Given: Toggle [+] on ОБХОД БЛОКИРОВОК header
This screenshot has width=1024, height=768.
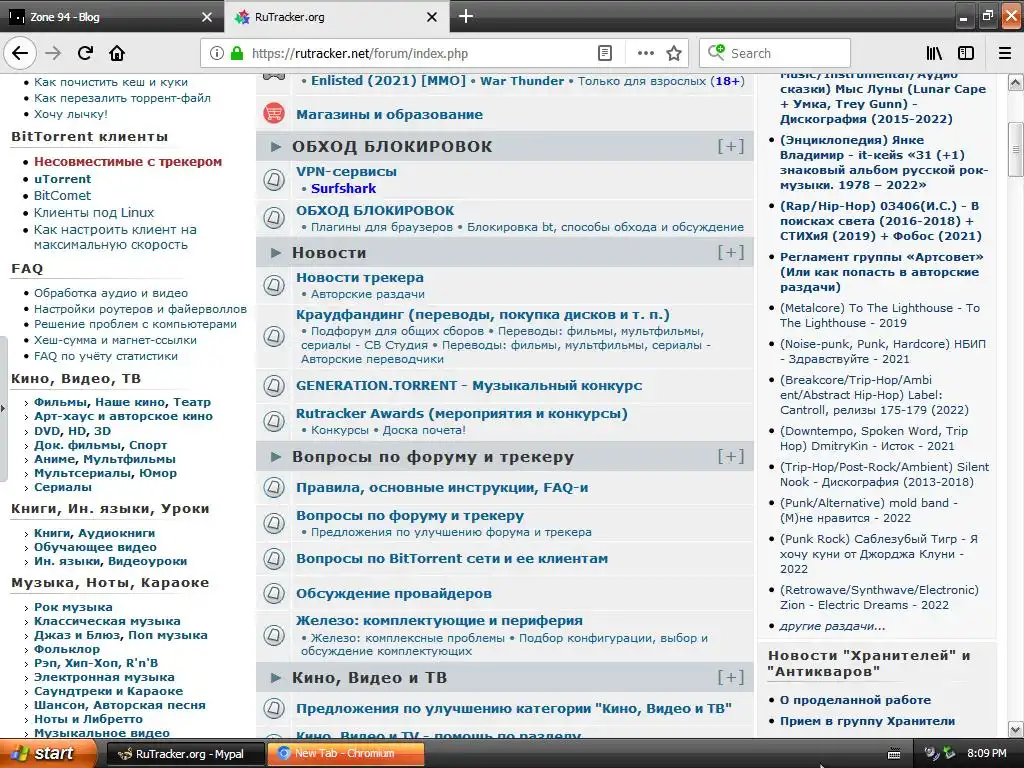Looking at the screenshot, I should [731, 146].
